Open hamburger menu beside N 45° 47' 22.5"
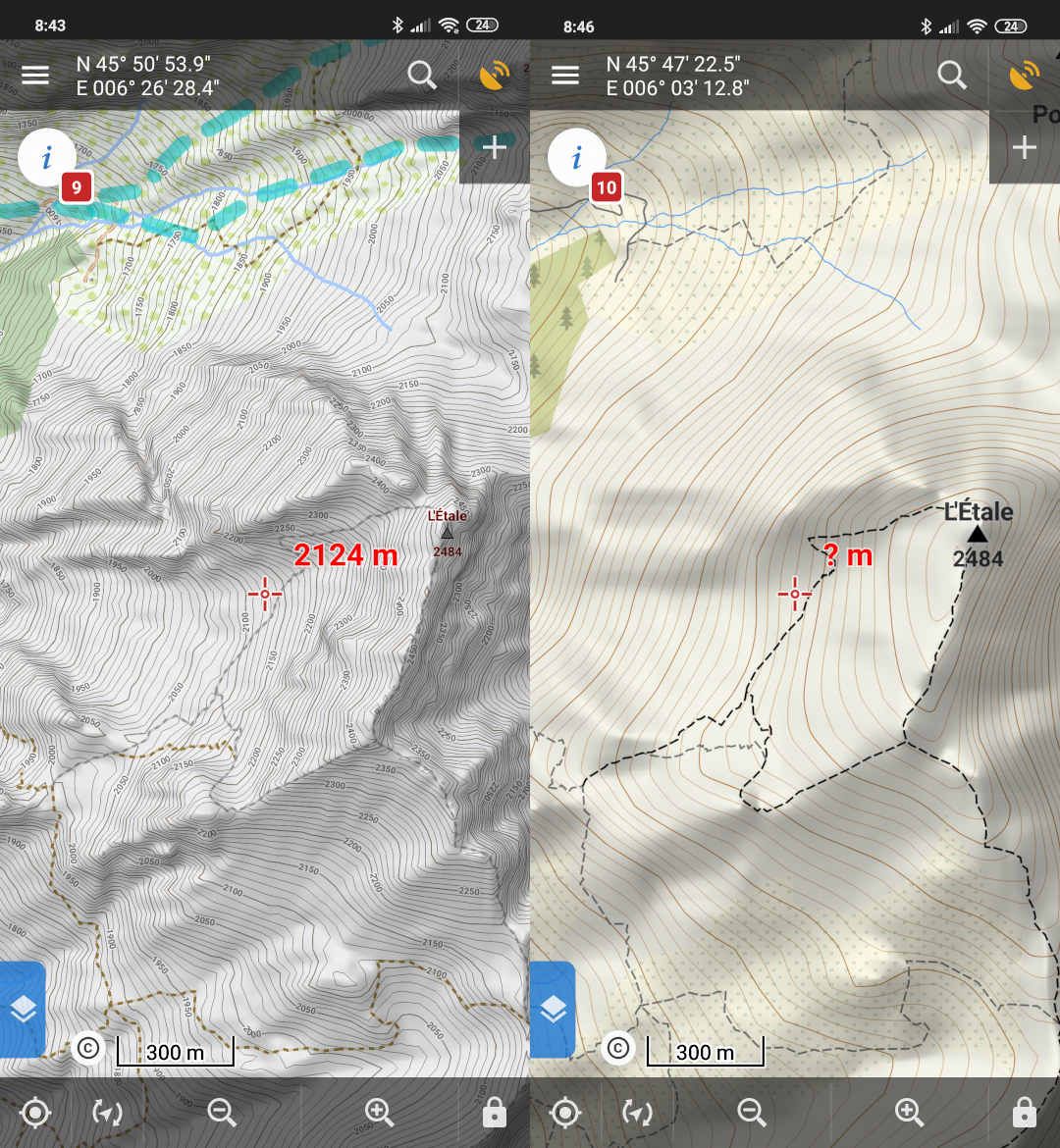 click(565, 76)
